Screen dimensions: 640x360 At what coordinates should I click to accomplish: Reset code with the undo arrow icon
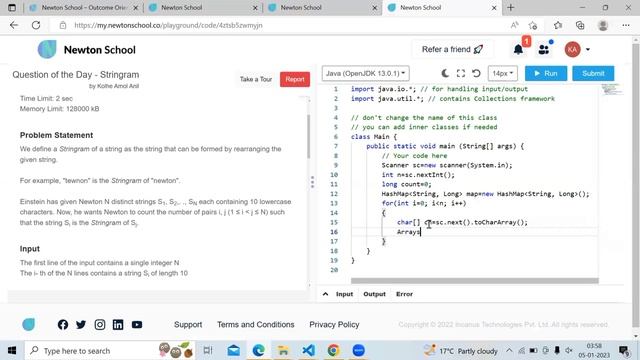(x=476, y=73)
